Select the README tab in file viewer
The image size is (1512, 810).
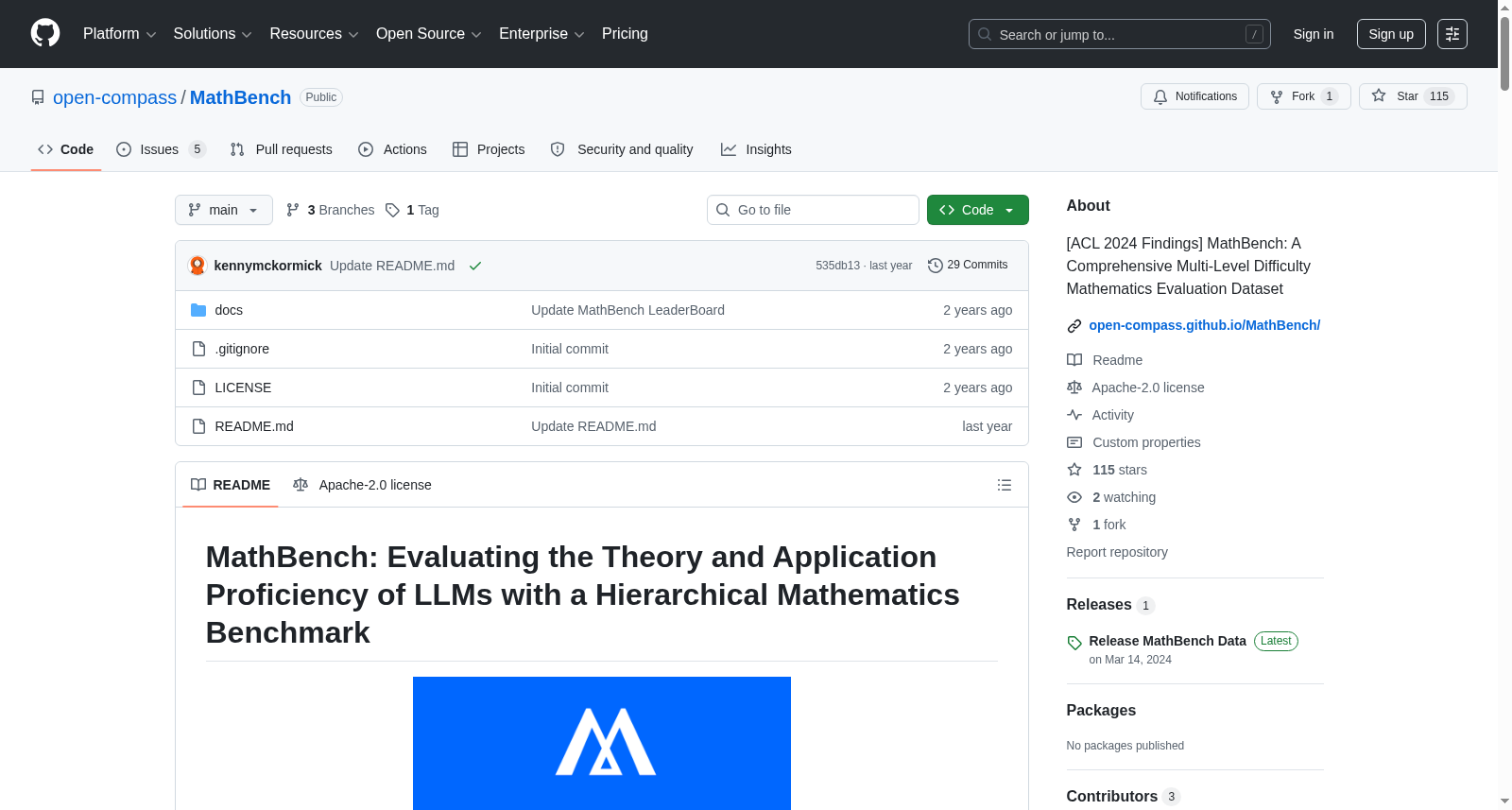click(x=231, y=485)
